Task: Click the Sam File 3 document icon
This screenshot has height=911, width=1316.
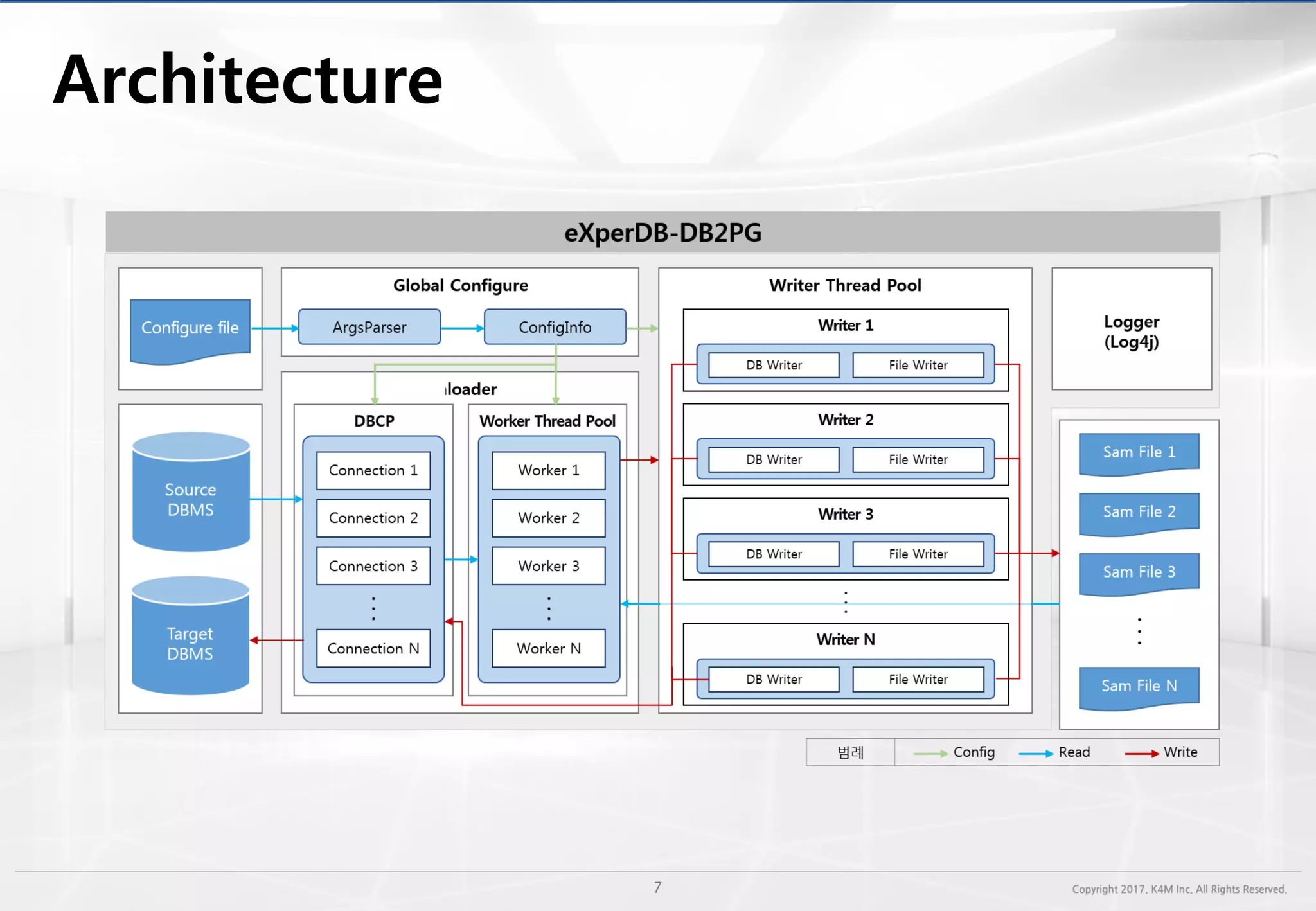Action: (x=1139, y=572)
